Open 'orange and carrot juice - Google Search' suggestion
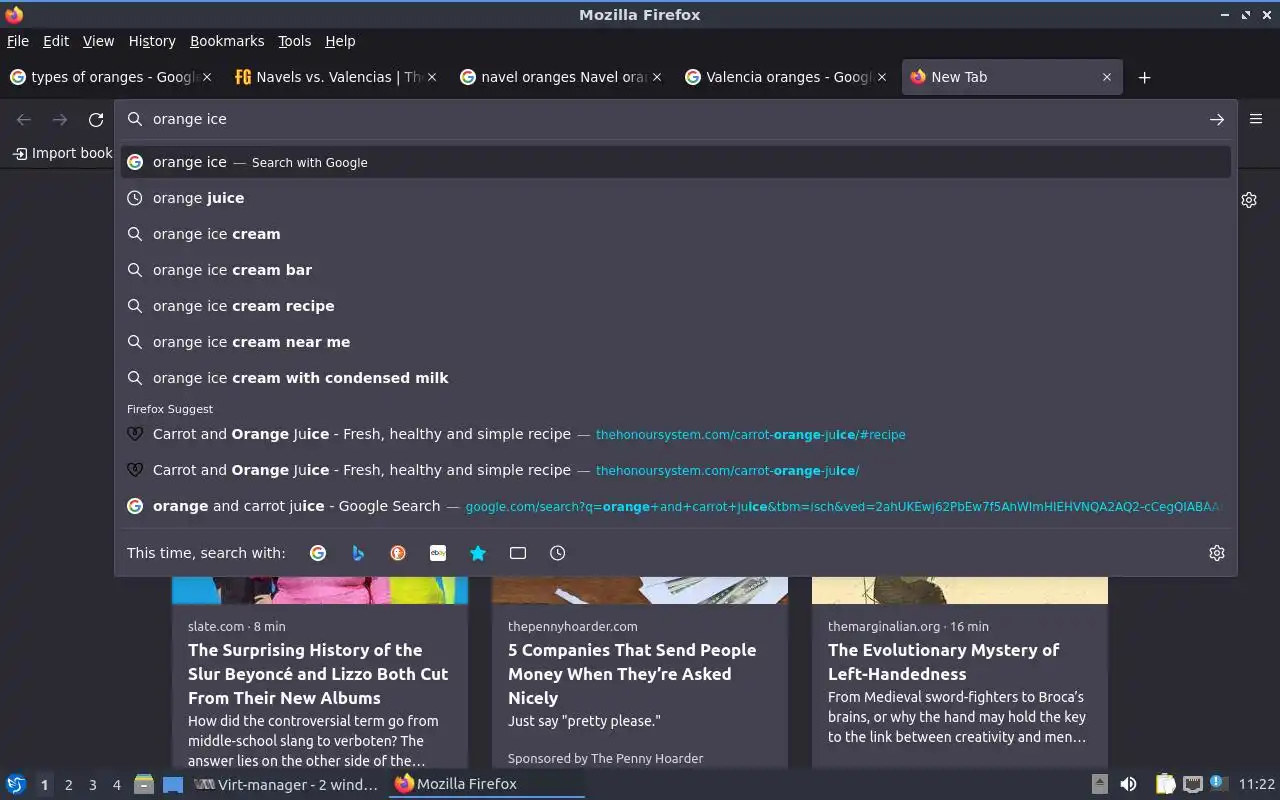Image resolution: width=1280 pixels, height=800 pixels. (x=675, y=506)
